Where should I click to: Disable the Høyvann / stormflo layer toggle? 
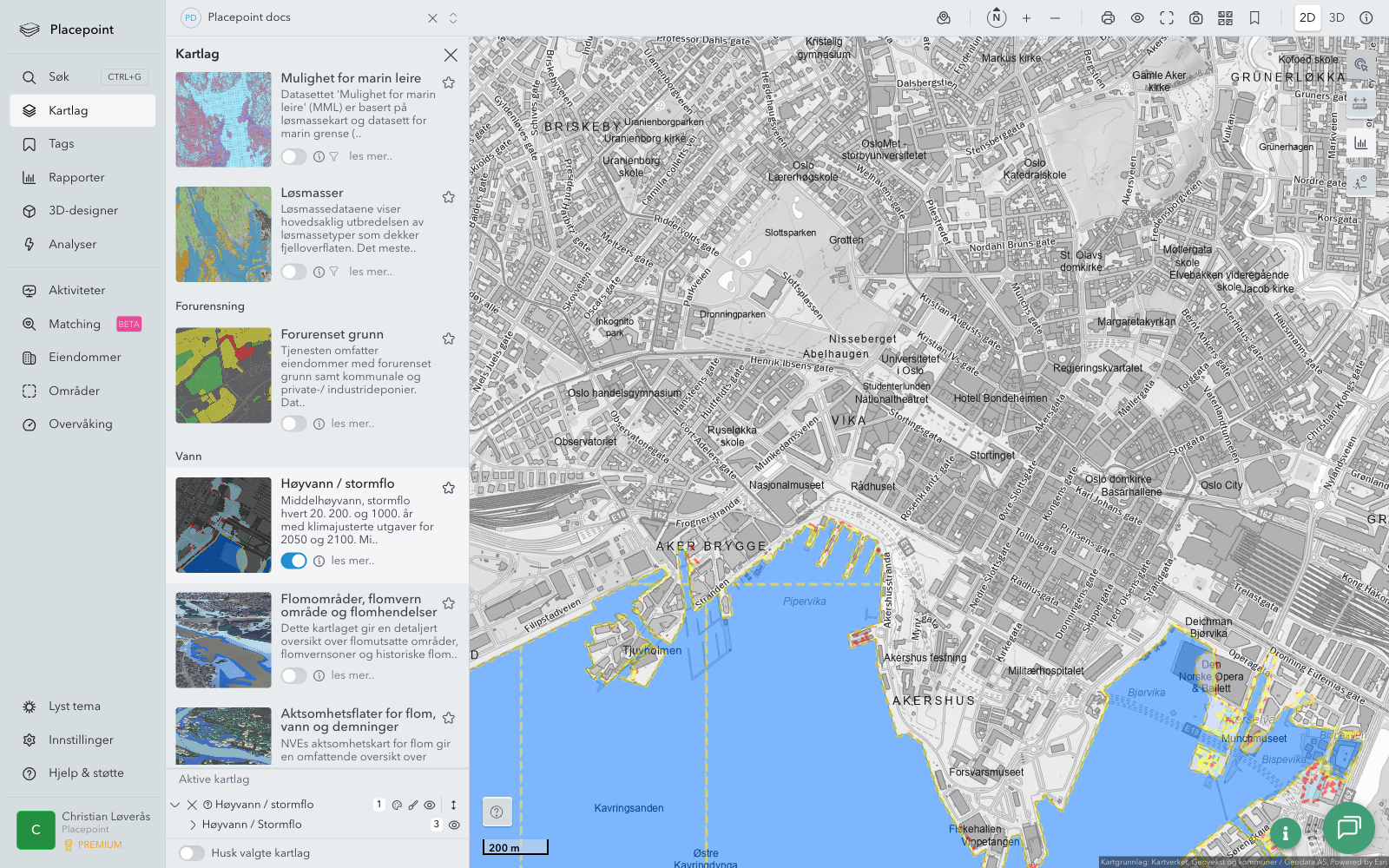(x=293, y=561)
